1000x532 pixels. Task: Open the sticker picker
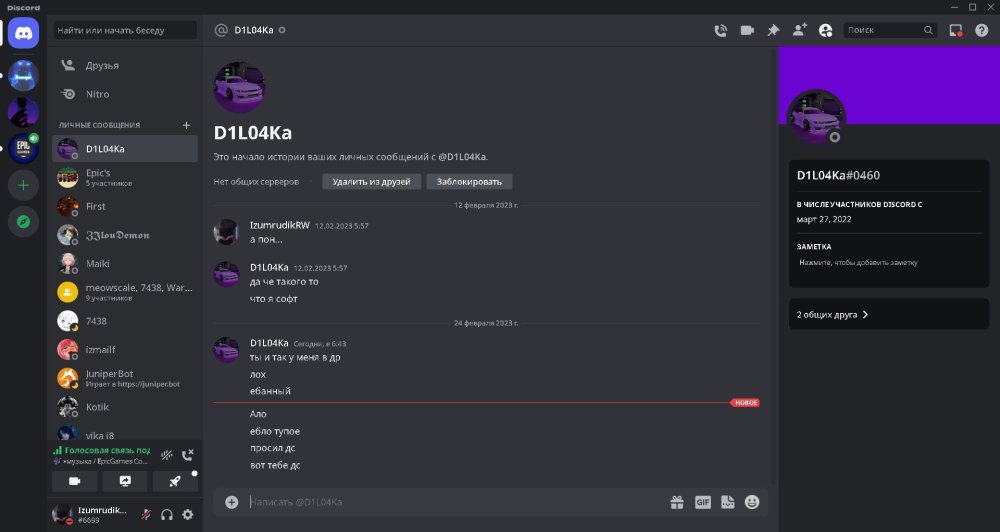click(x=728, y=502)
